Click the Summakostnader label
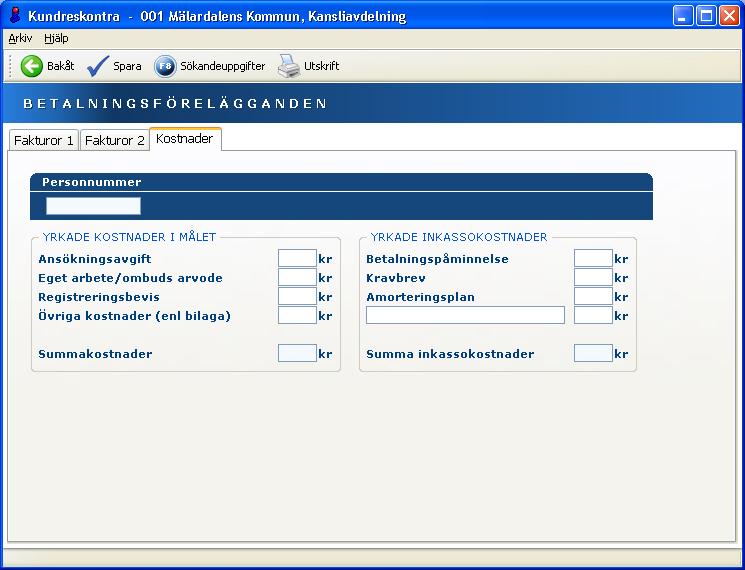The width and height of the screenshot is (745, 570). [x=95, y=354]
